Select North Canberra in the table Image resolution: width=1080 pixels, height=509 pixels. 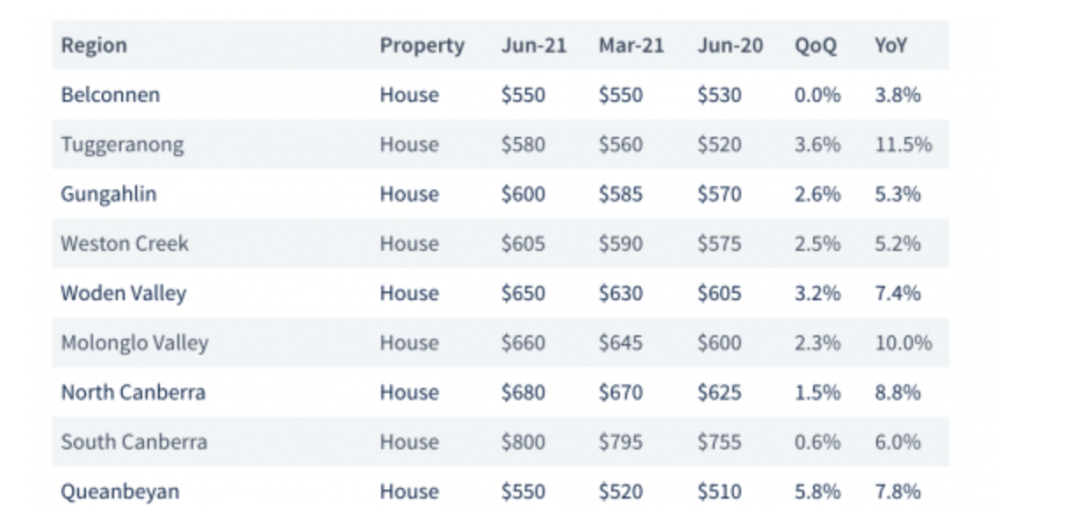tap(133, 392)
